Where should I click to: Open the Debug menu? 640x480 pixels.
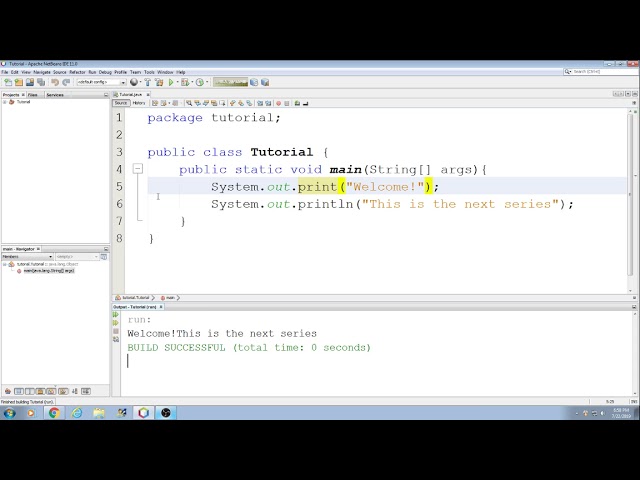[105, 72]
